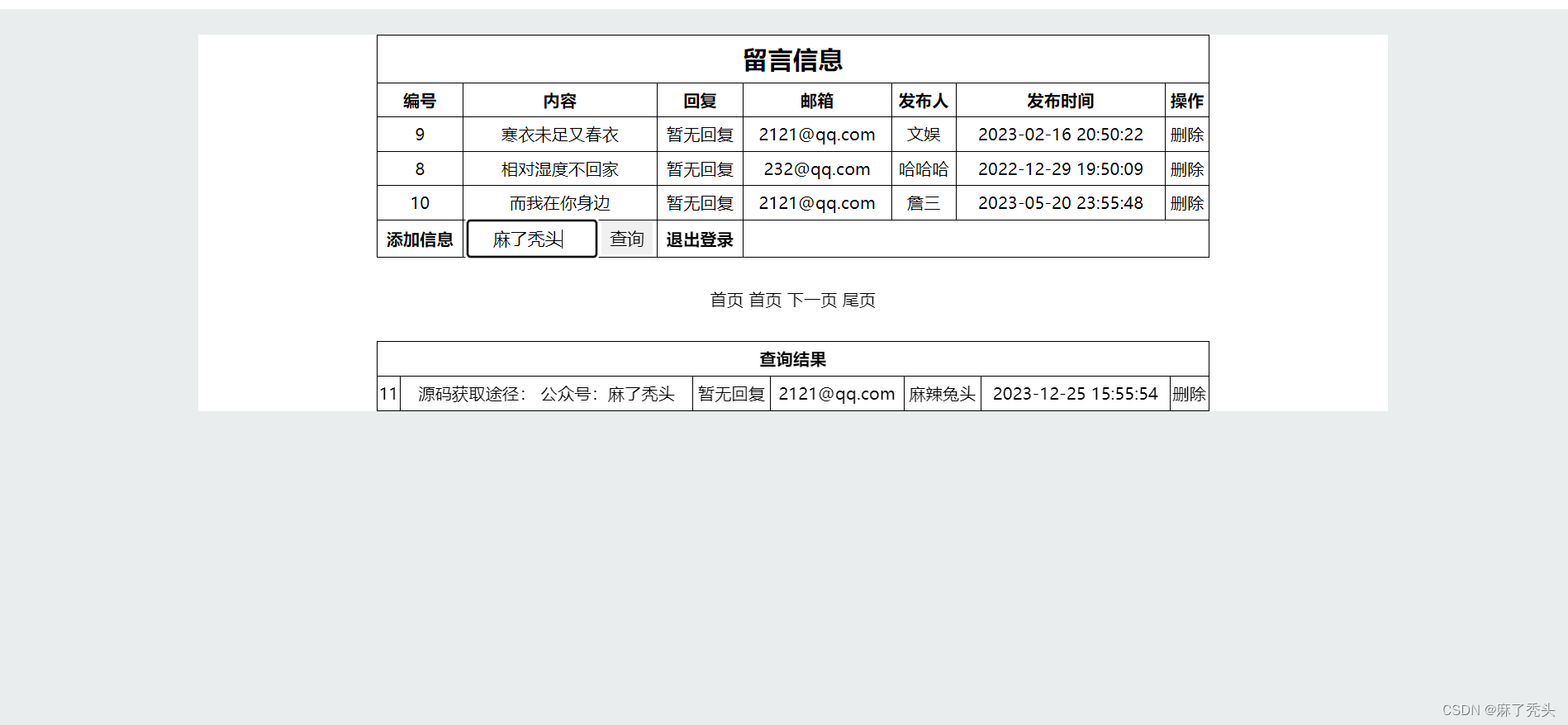Viewport: 1568px width, 725px height.
Task: Select the timestamp 2022-12-29 19:50:09
Action: [1061, 169]
